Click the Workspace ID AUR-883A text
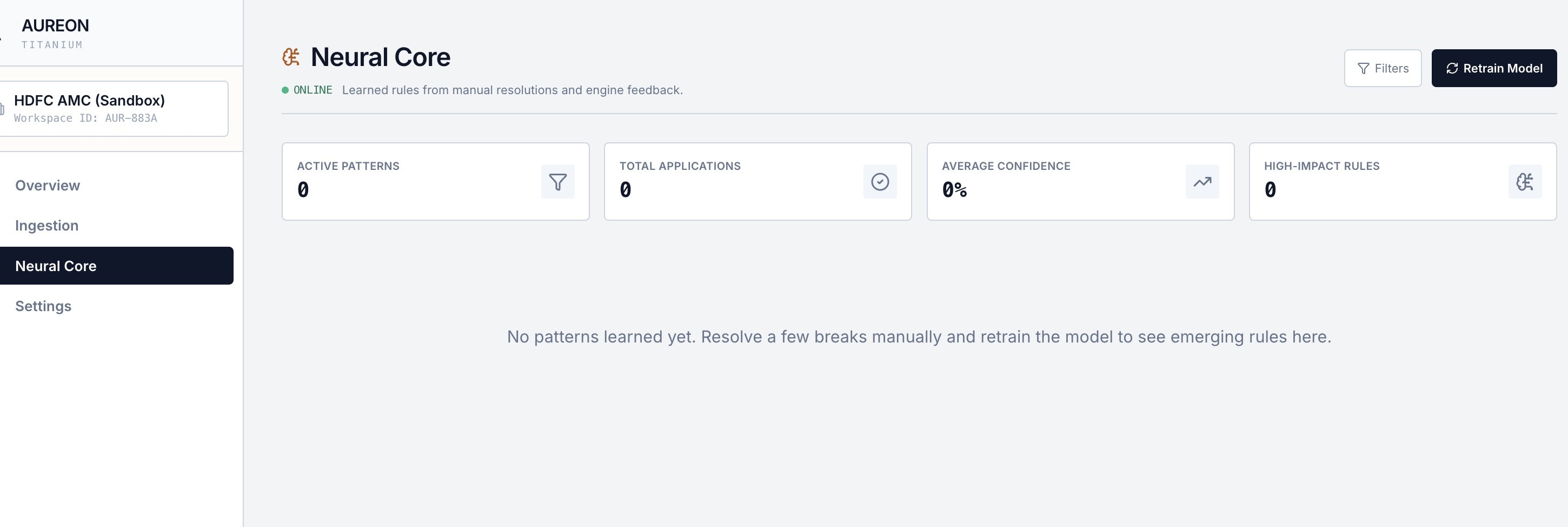 tap(86, 117)
